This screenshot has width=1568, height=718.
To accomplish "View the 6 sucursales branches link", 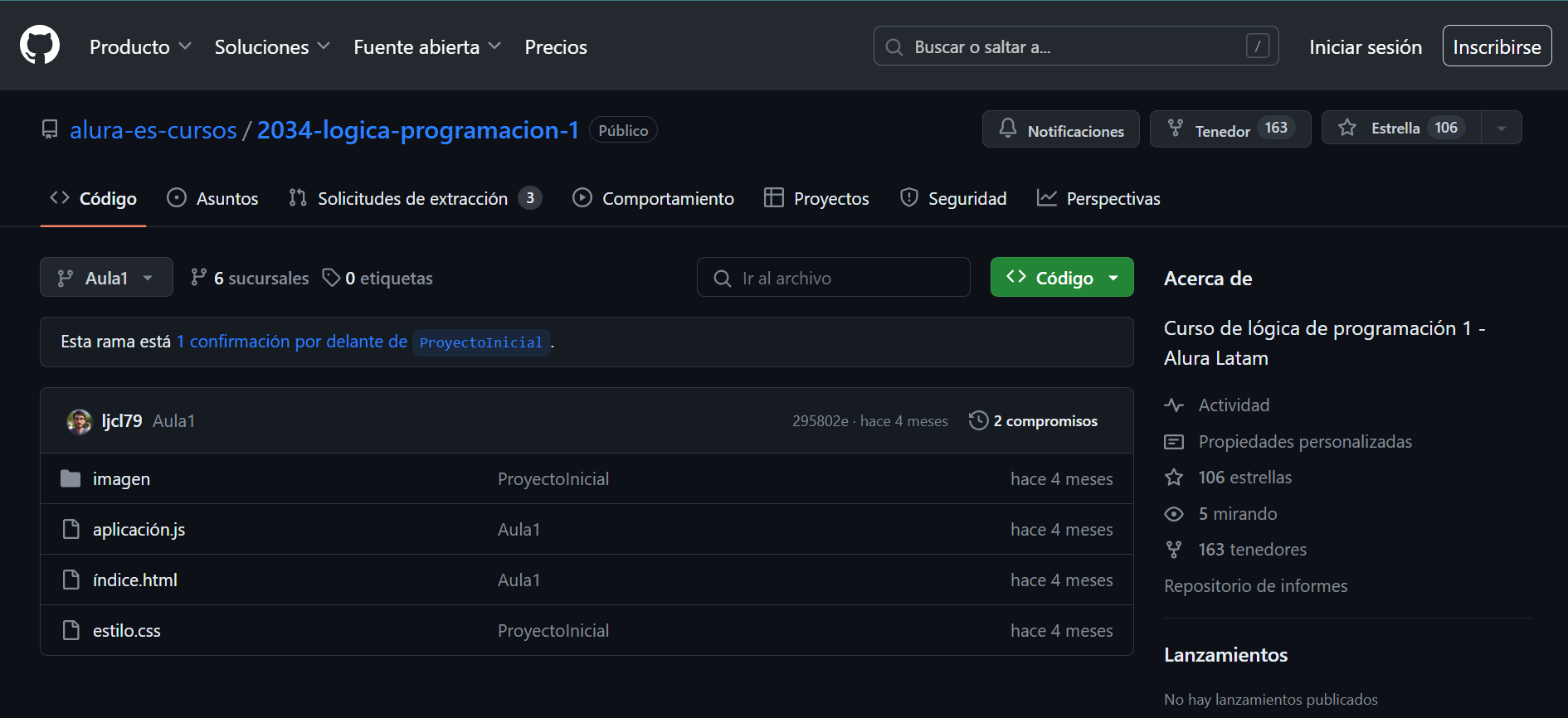I will coord(250,278).
